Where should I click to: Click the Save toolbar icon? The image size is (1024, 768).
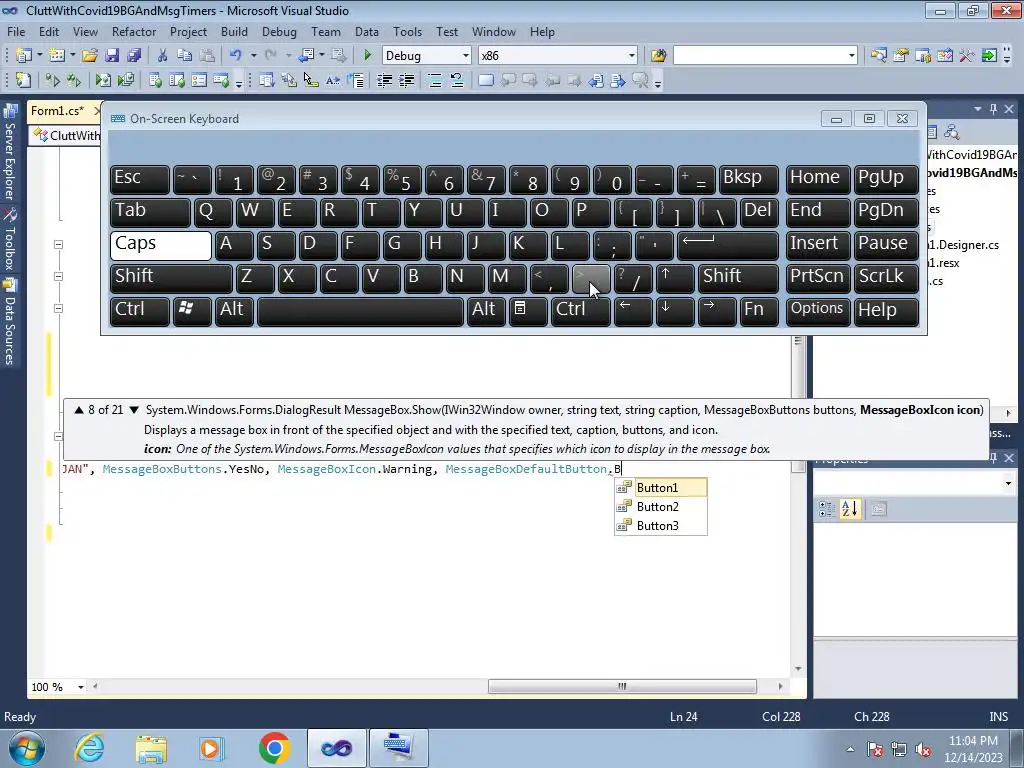pyautogui.click(x=112, y=56)
